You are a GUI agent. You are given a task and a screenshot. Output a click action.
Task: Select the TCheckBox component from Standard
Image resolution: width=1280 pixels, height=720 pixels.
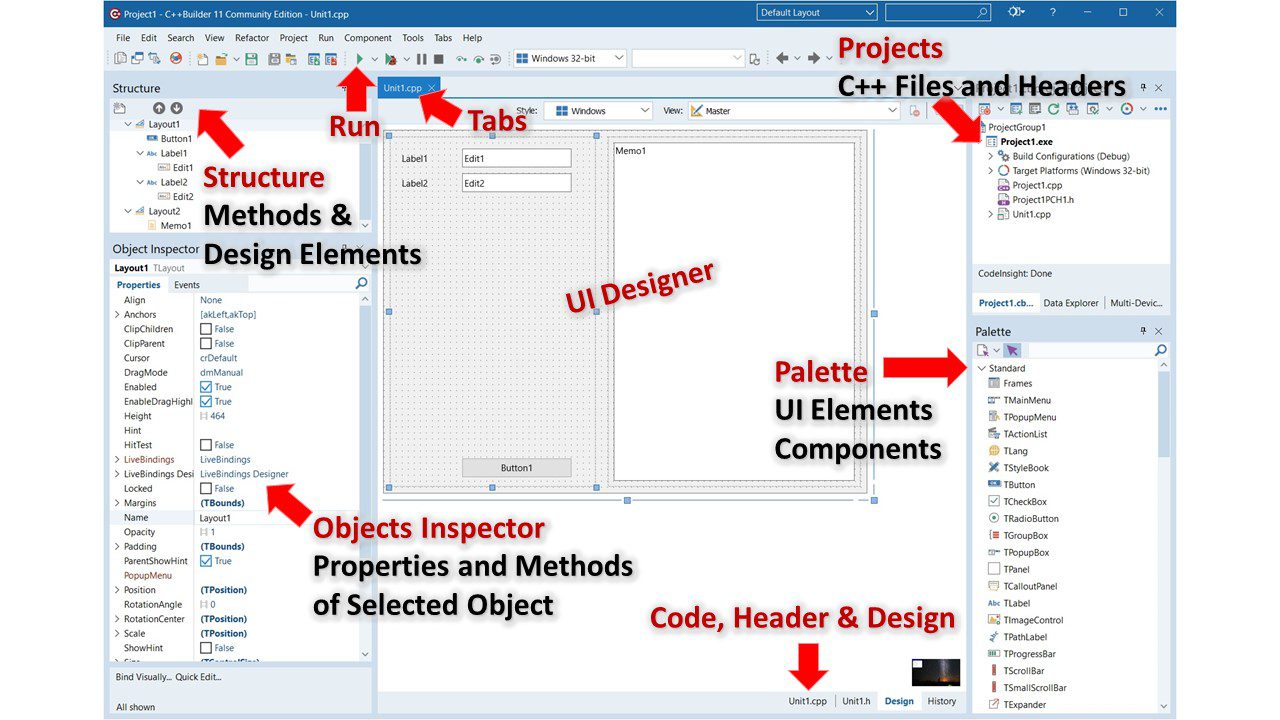click(x=1027, y=501)
